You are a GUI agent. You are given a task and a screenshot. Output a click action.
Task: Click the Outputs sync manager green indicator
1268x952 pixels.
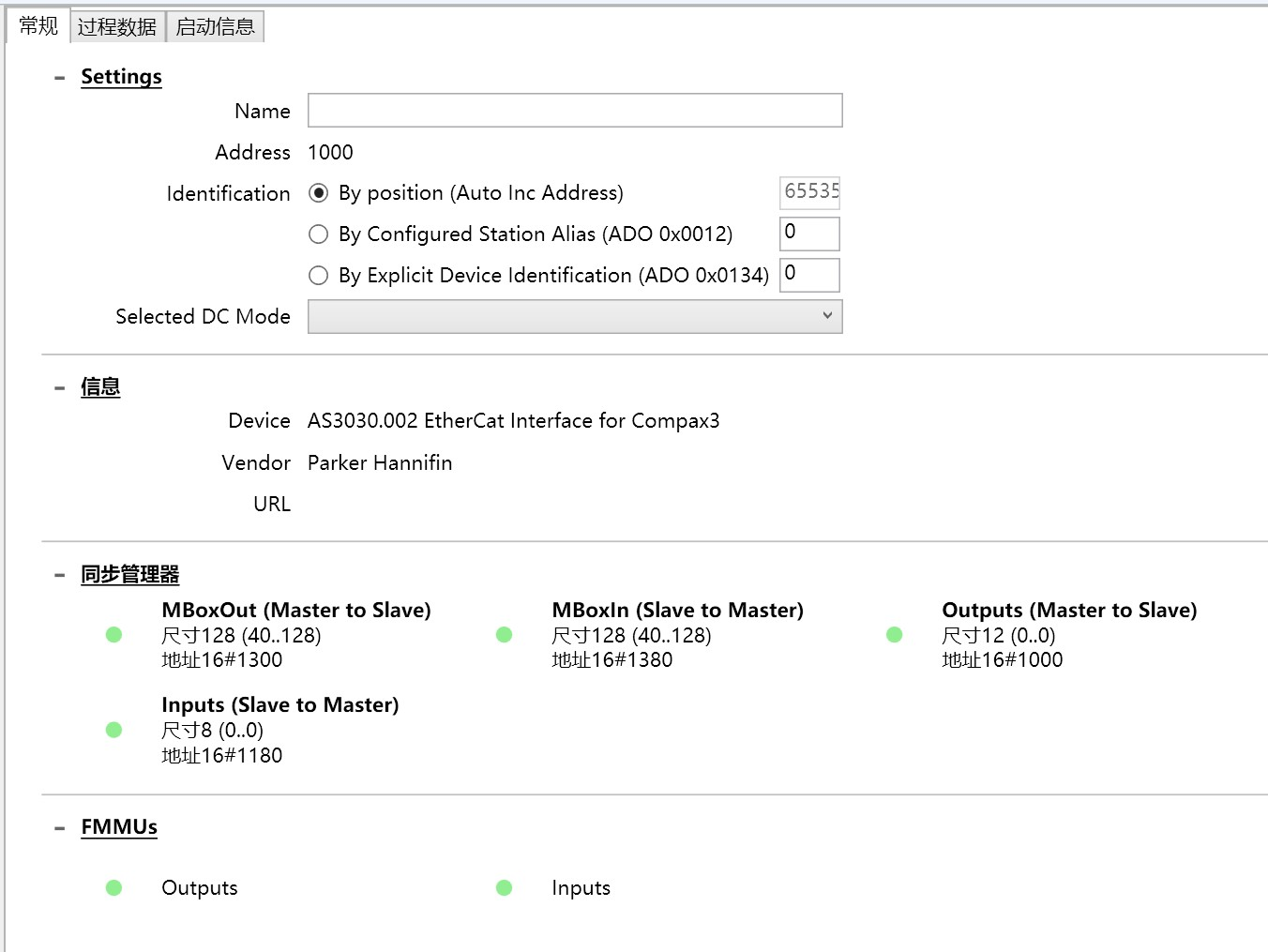point(895,635)
